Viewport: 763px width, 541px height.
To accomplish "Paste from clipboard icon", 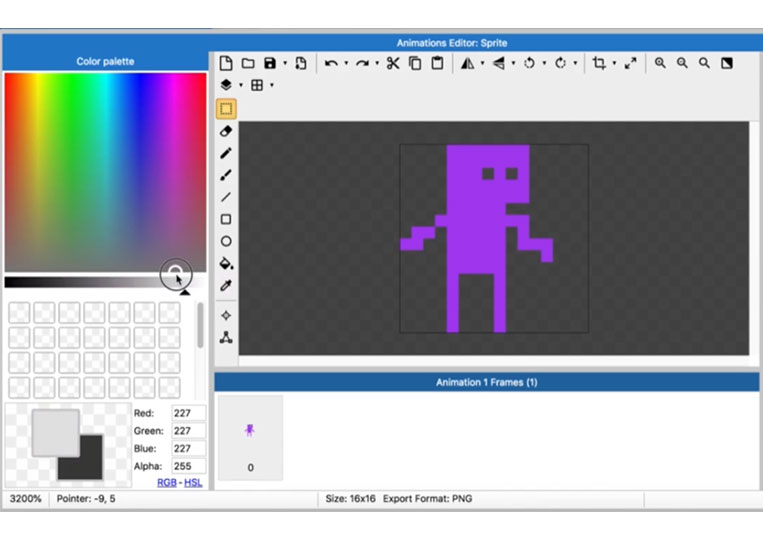I will tap(437, 63).
